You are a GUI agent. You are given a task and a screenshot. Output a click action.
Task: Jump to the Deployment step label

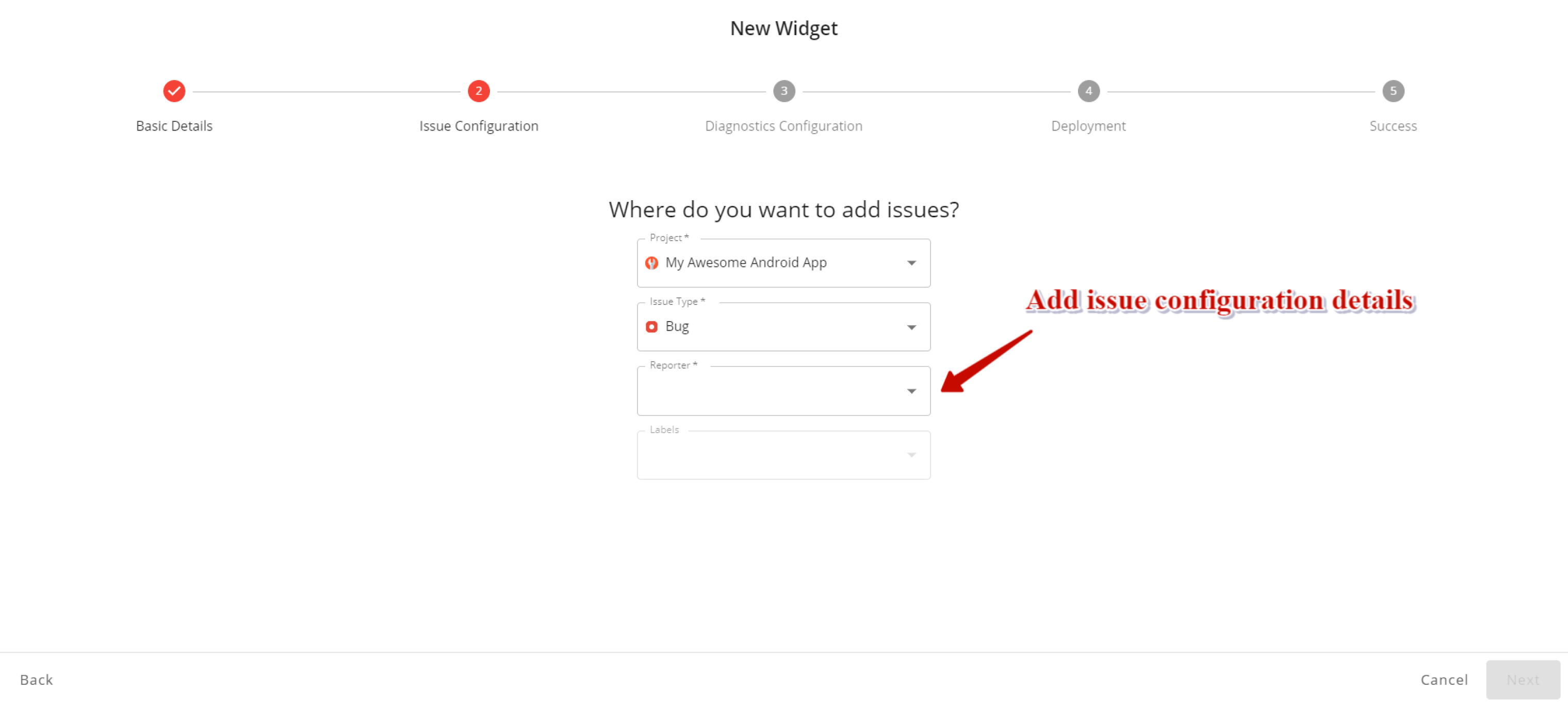point(1088,126)
